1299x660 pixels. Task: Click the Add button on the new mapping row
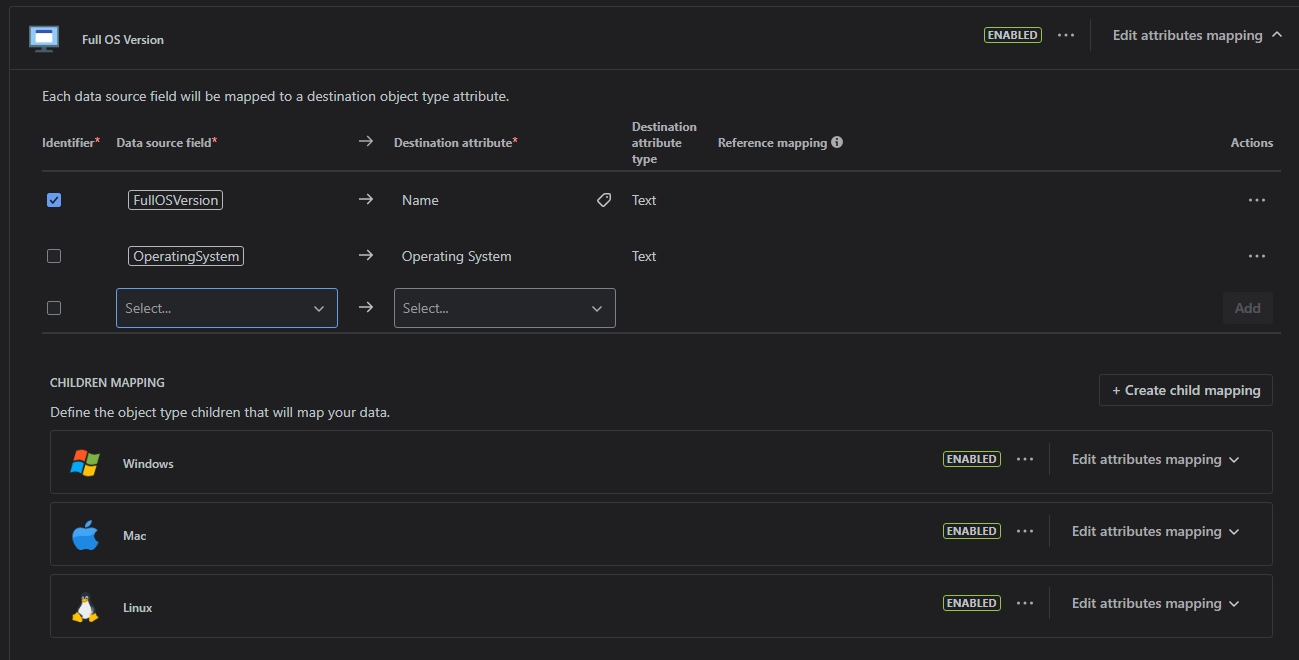point(1247,308)
